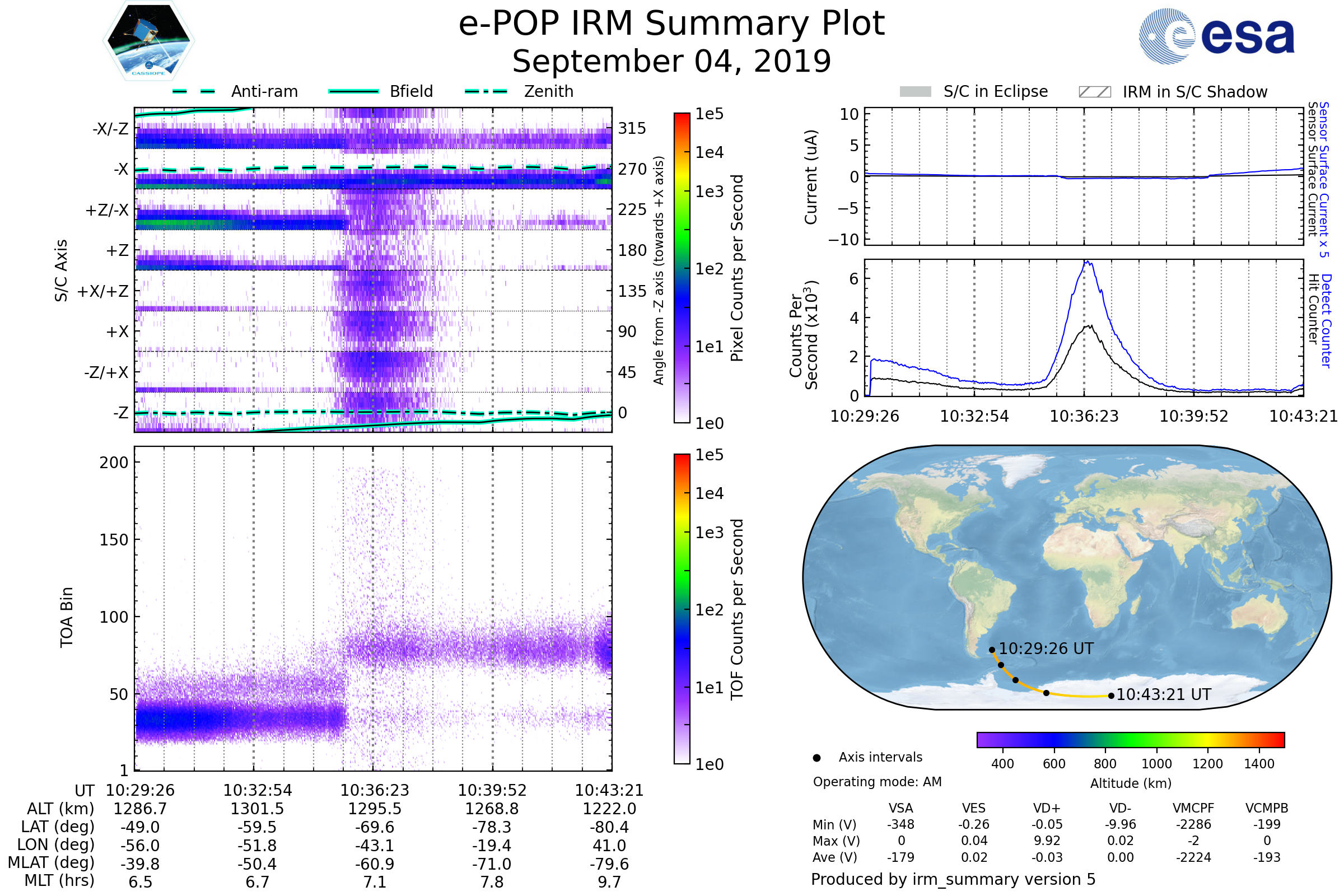Click the CASSIOPE satellite mission logo
Viewport: 1344px width, 896px height.
(148, 41)
